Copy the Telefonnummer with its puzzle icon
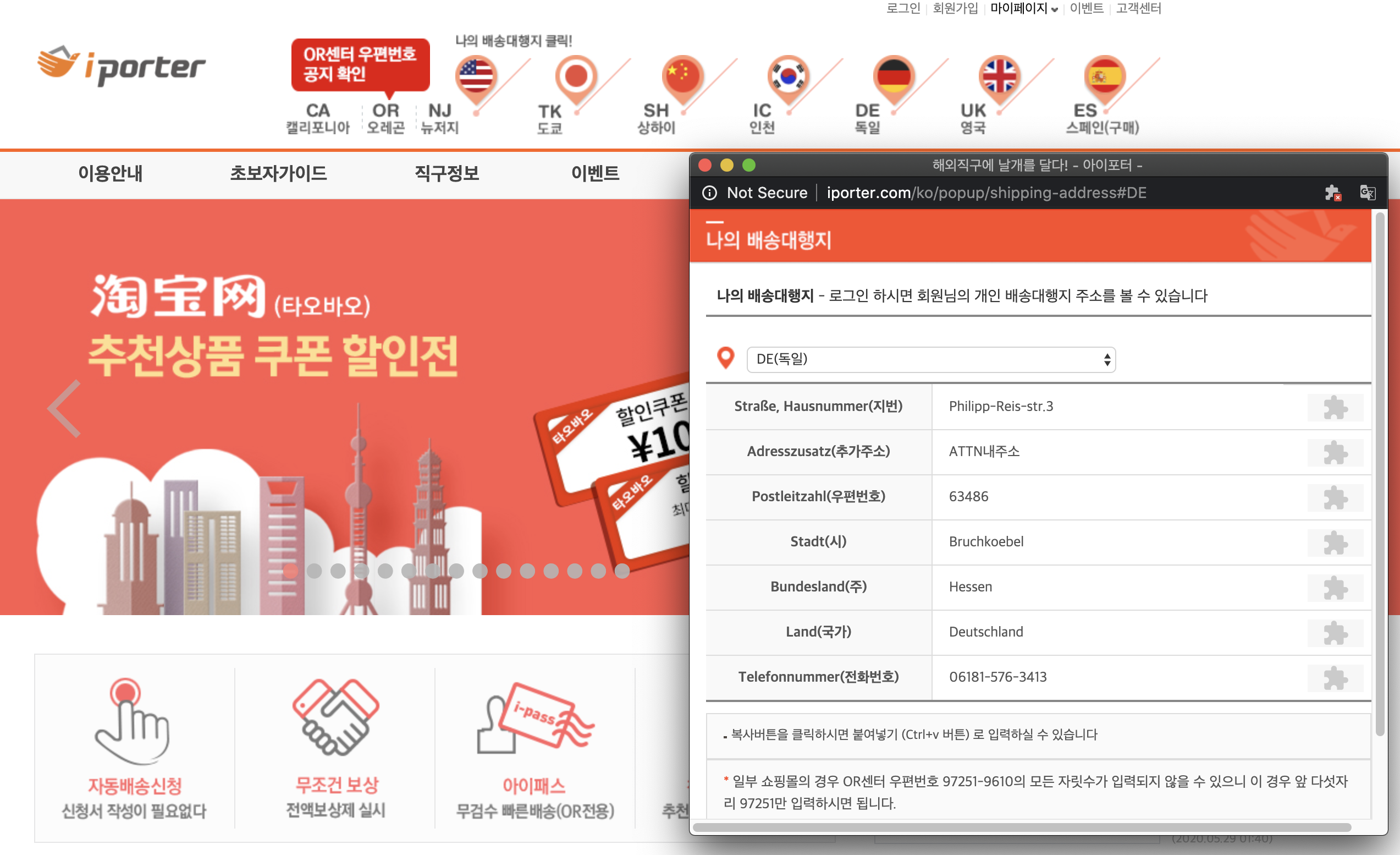Image resolution: width=1400 pixels, height=855 pixels. [1335, 678]
